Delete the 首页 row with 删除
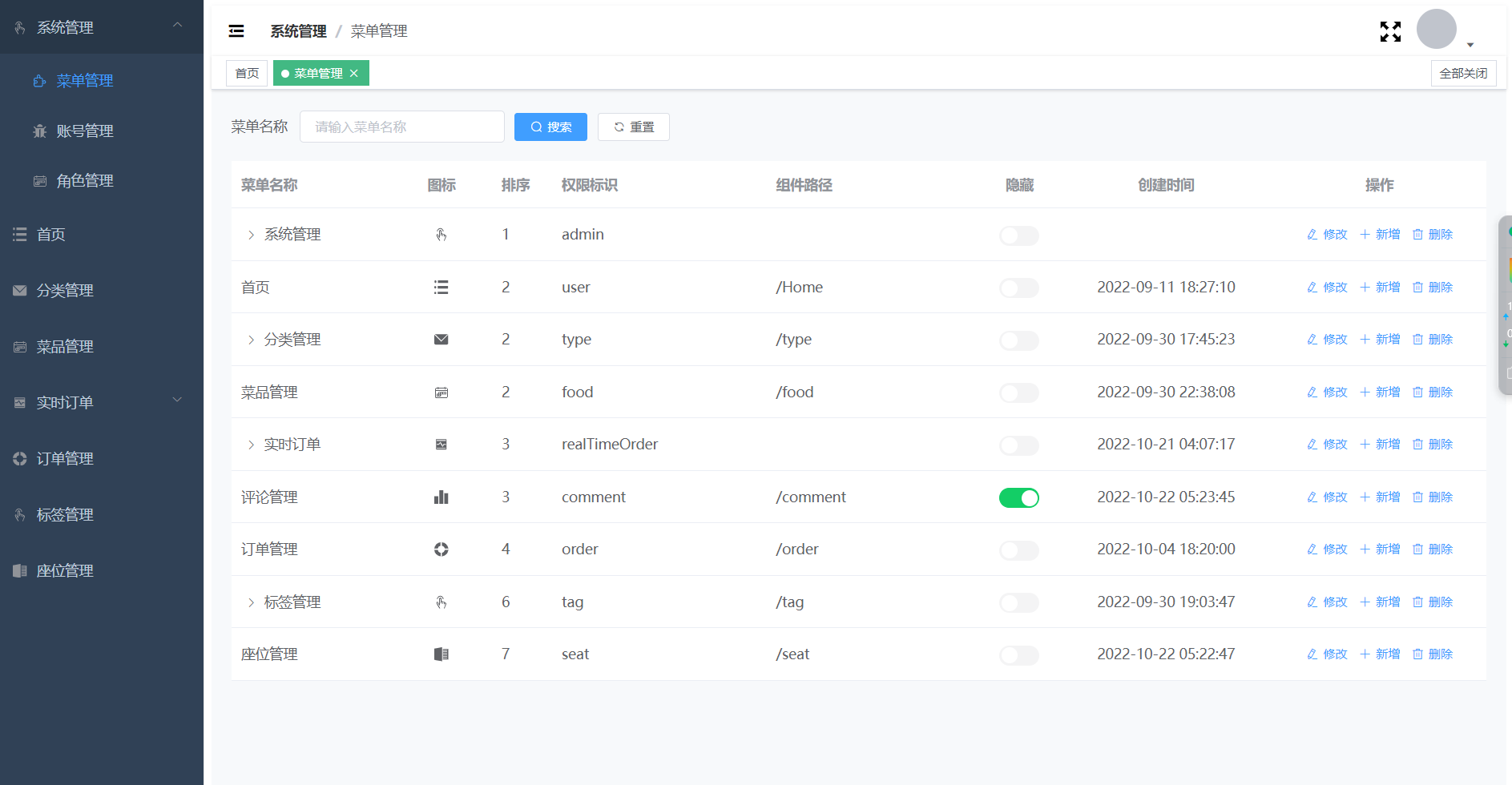 (x=1433, y=288)
